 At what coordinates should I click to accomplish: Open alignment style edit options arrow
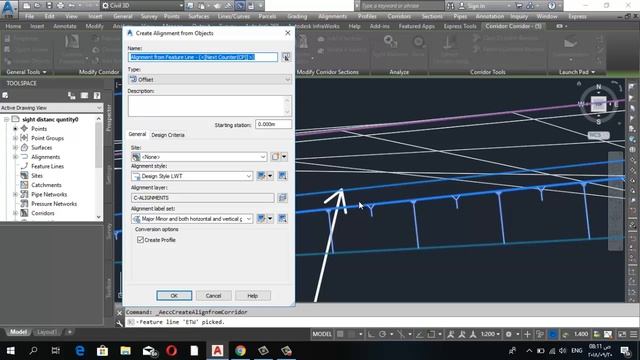(270, 176)
